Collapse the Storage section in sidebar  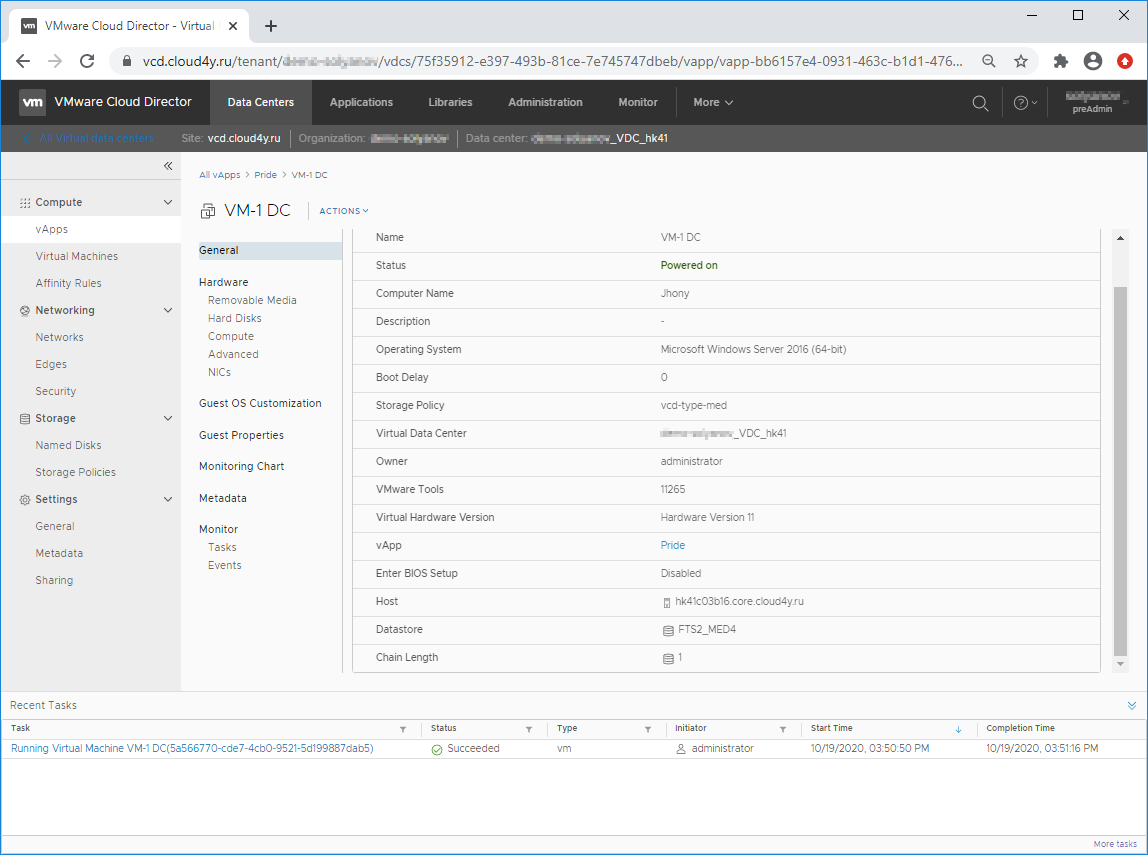[168, 419]
